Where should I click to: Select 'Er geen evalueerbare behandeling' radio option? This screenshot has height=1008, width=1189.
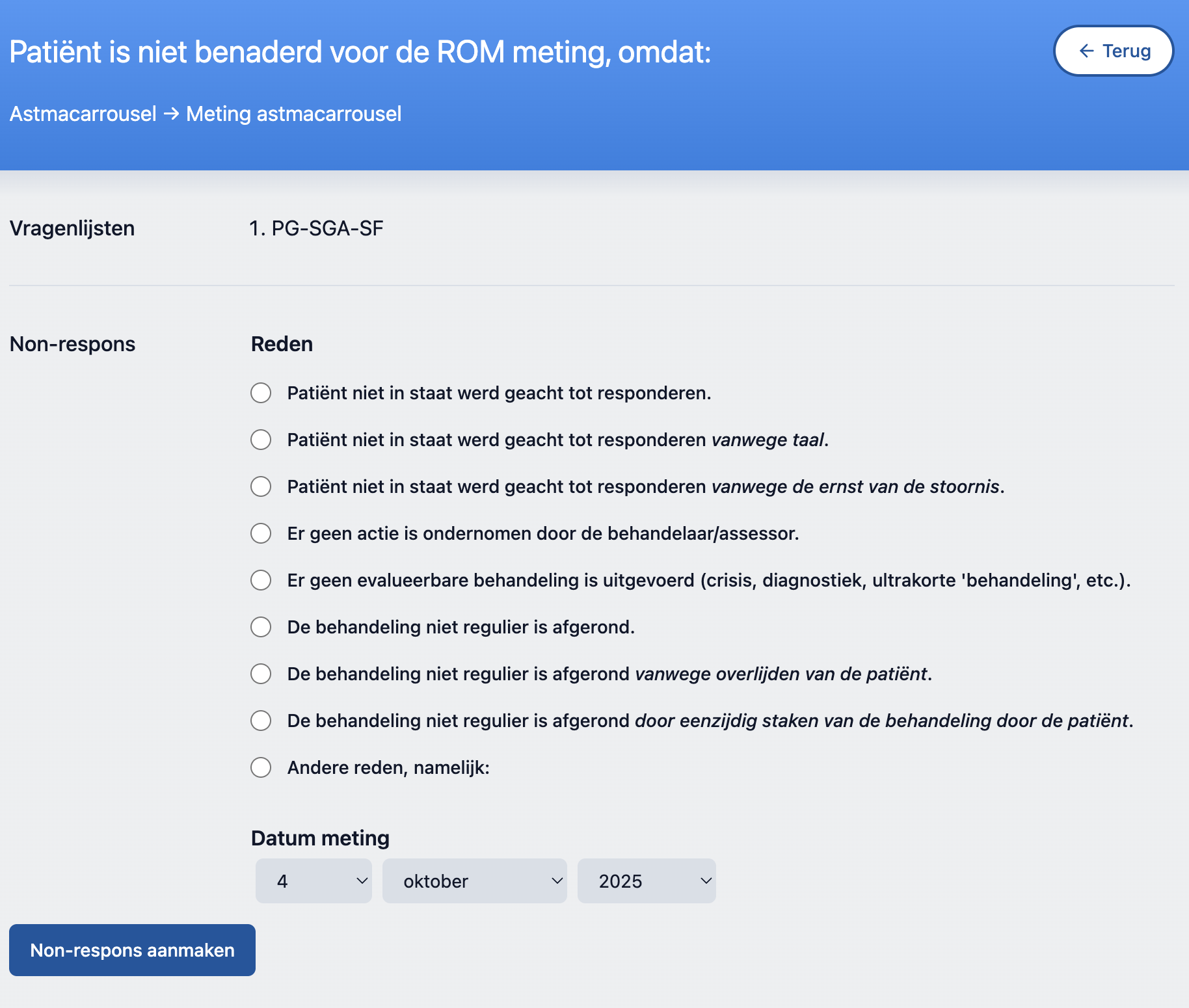(x=261, y=580)
